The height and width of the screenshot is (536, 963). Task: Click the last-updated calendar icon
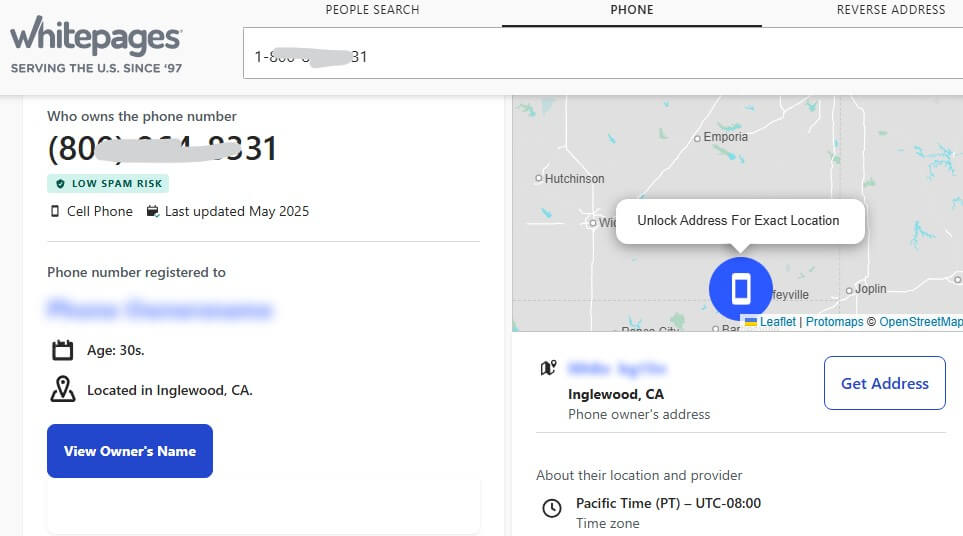tap(152, 211)
